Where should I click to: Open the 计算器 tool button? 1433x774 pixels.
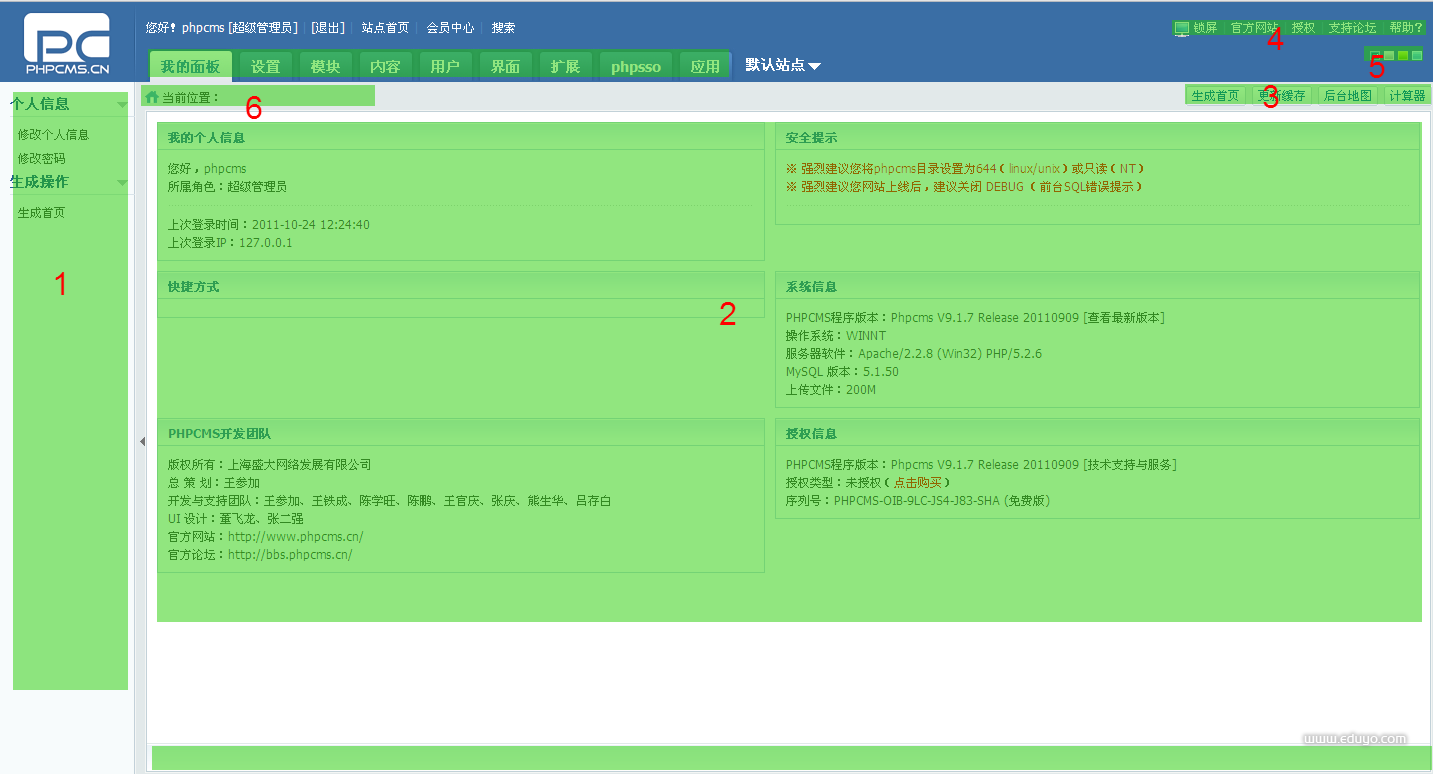point(1407,96)
